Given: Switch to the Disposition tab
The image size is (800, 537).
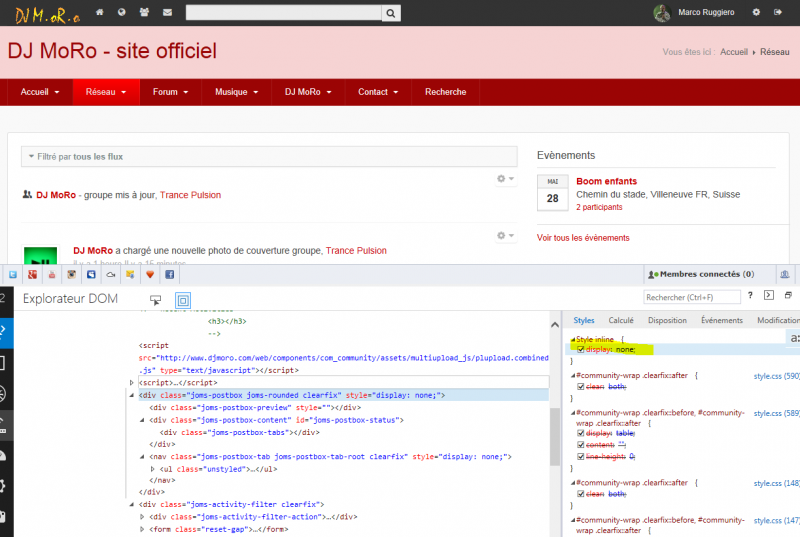Looking at the screenshot, I should point(667,320).
